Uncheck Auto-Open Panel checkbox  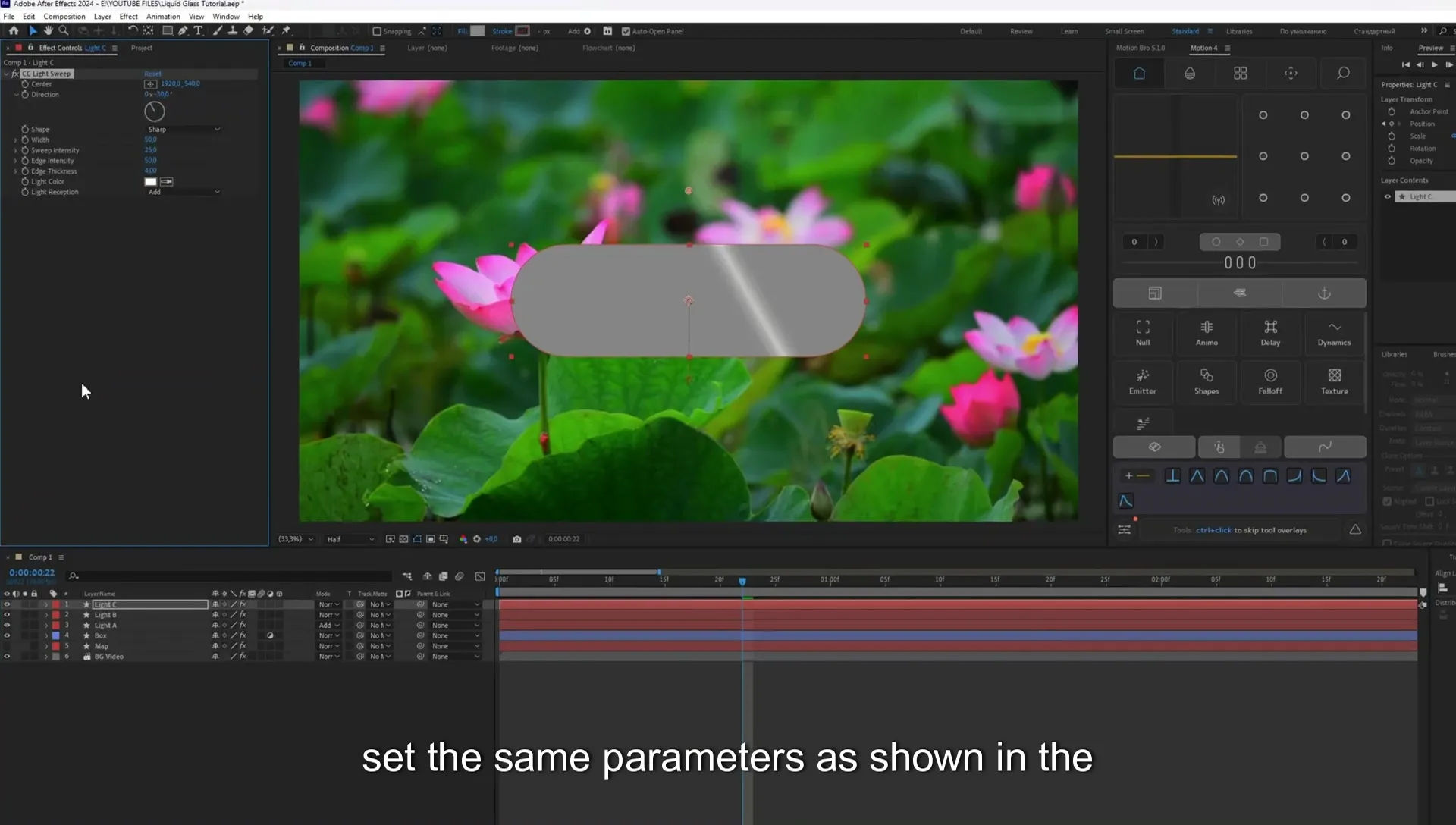point(626,31)
